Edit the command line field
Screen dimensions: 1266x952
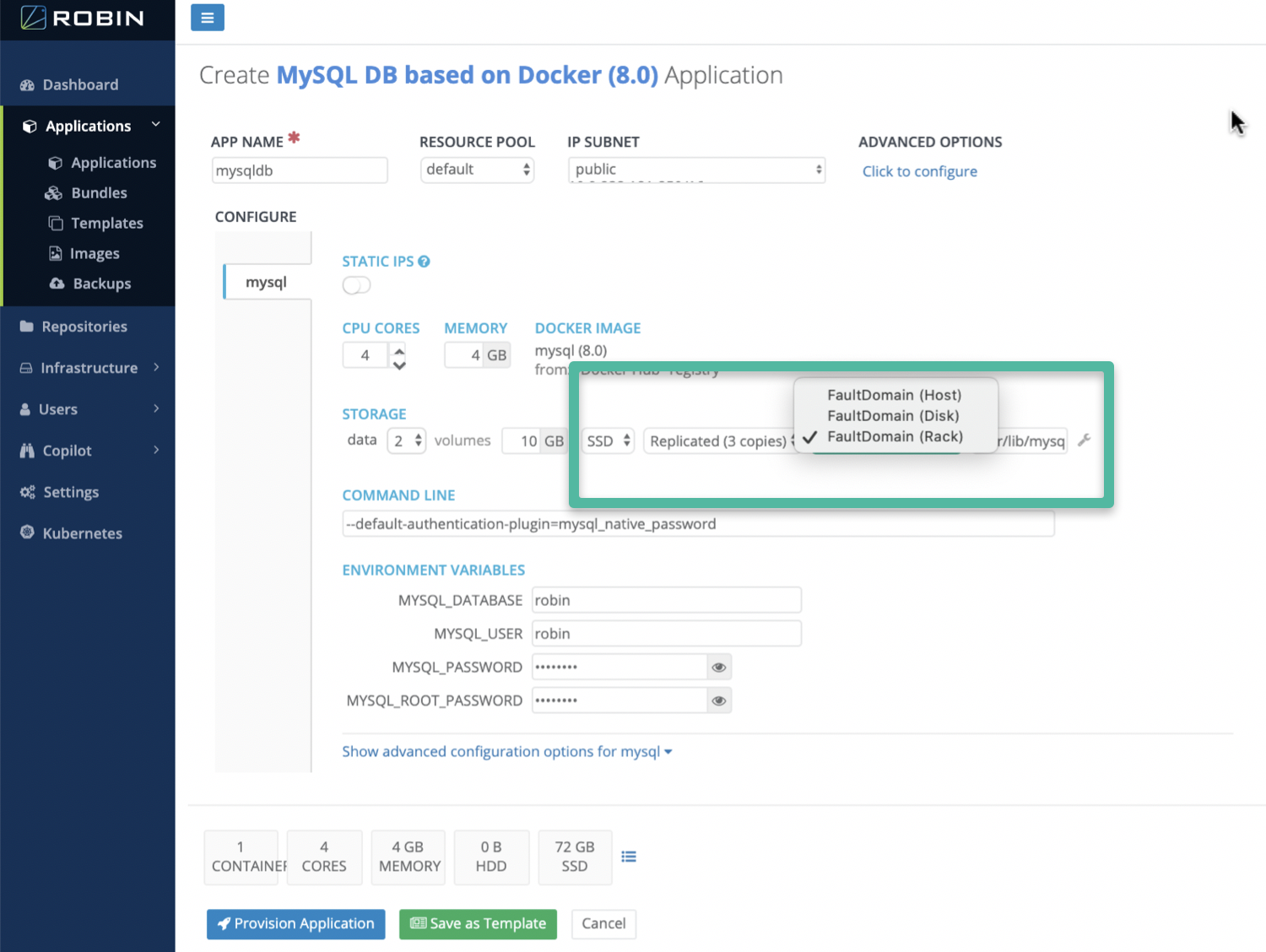point(699,524)
